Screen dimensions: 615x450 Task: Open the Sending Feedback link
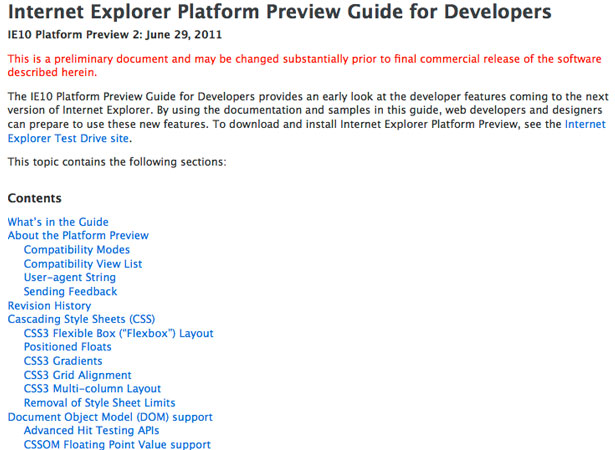[x=71, y=291]
